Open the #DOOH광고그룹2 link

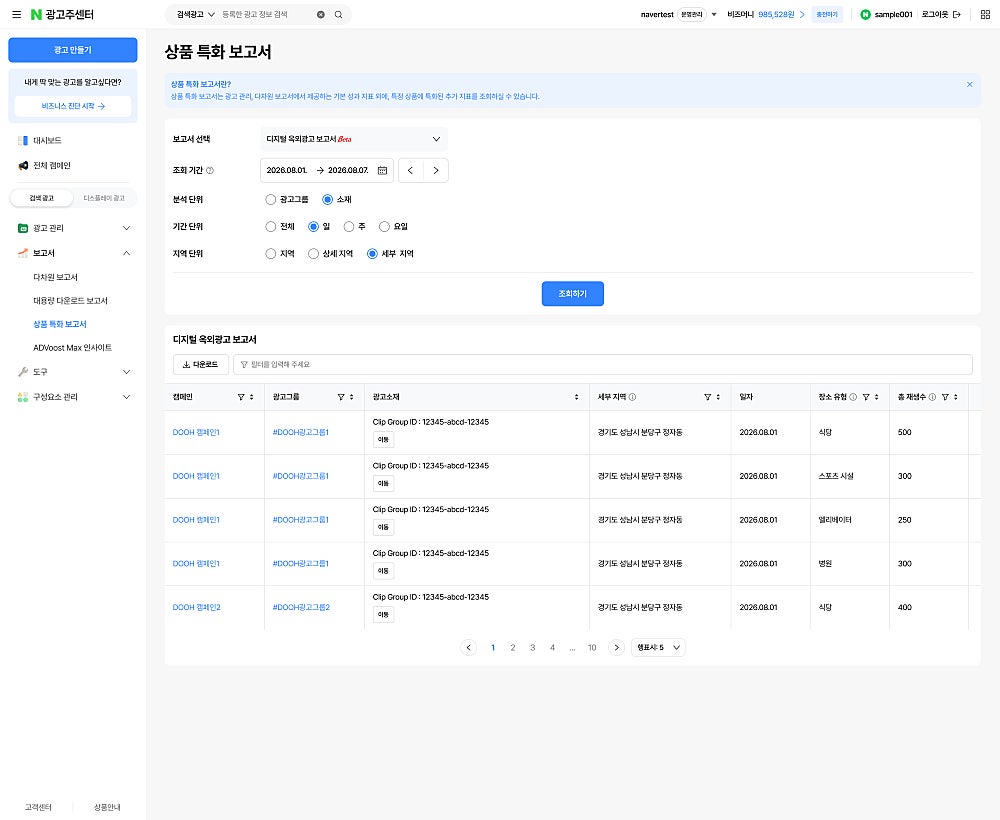click(x=301, y=608)
